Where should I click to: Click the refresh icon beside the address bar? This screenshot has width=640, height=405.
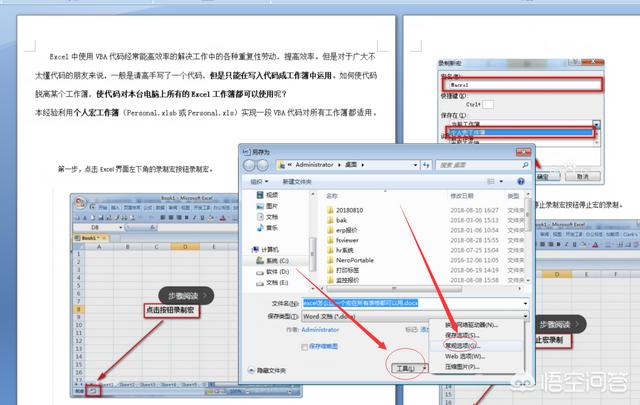tap(426, 165)
